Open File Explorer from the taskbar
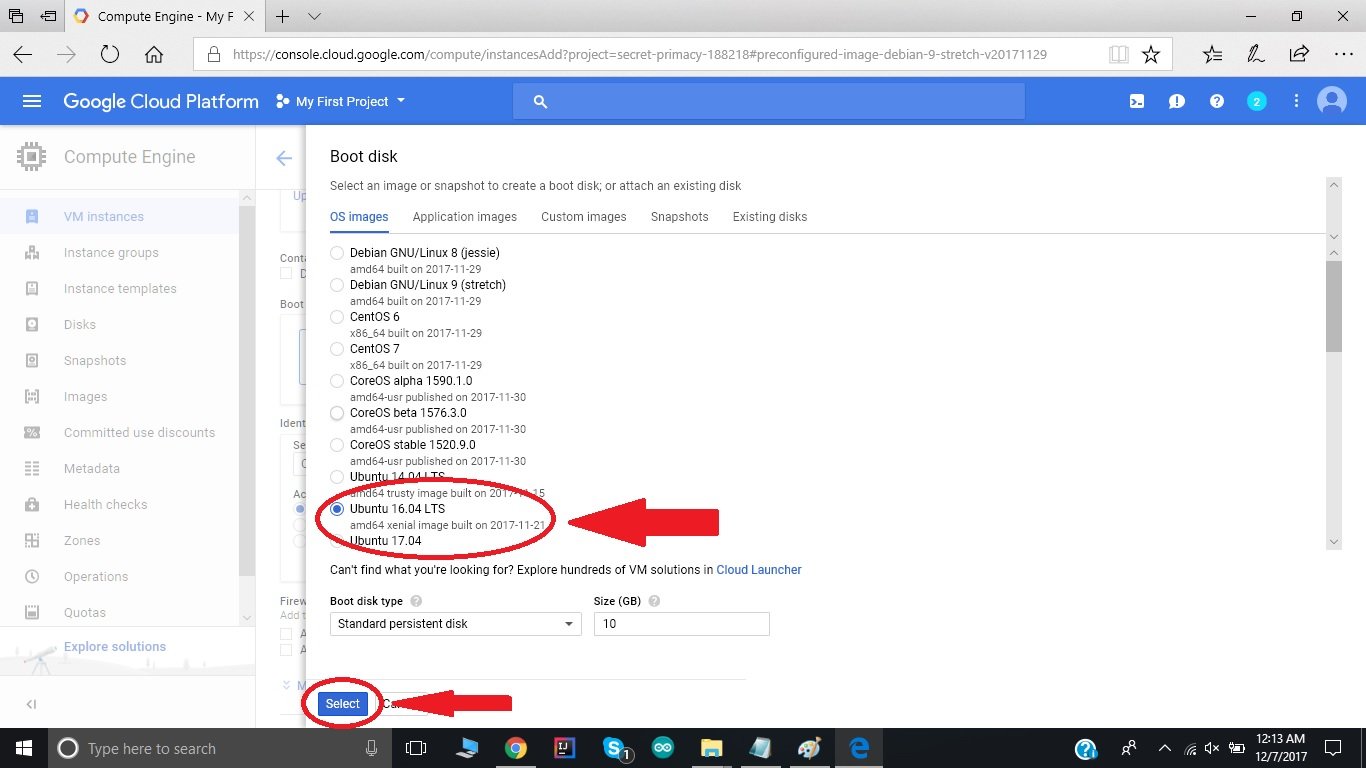1366x768 pixels. point(711,748)
